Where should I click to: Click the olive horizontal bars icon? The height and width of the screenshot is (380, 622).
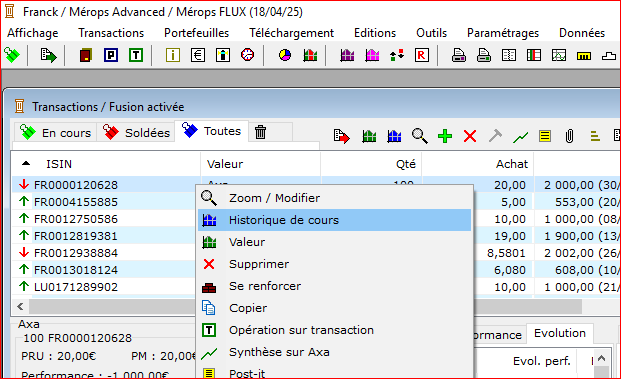(x=594, y=136)
